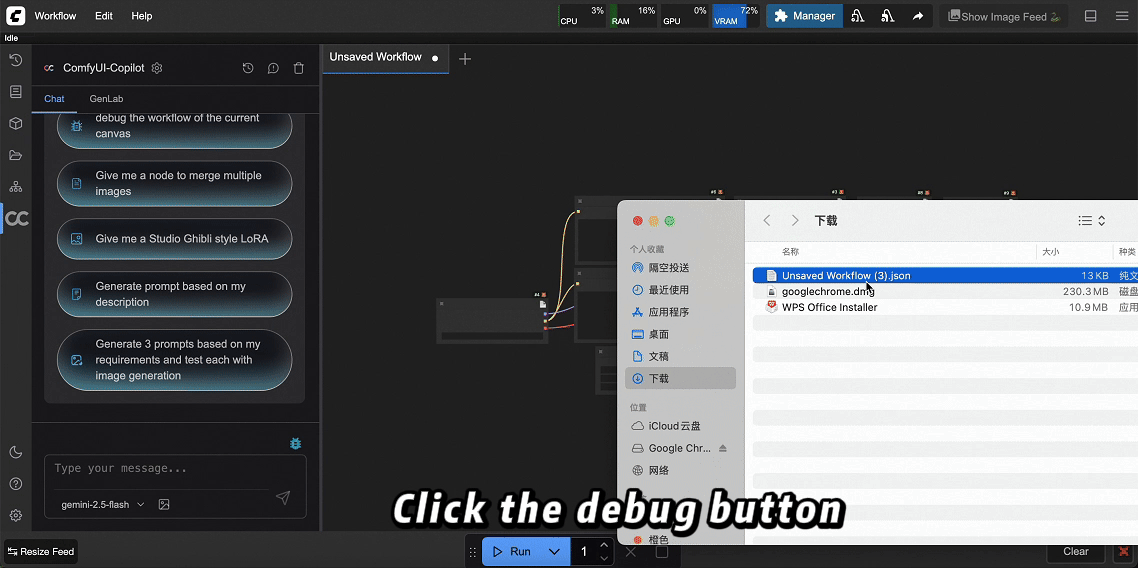Screen dimensions: 1138x568
Task: Toggle dark theme with the moon icon
Action: coord(15,452)
